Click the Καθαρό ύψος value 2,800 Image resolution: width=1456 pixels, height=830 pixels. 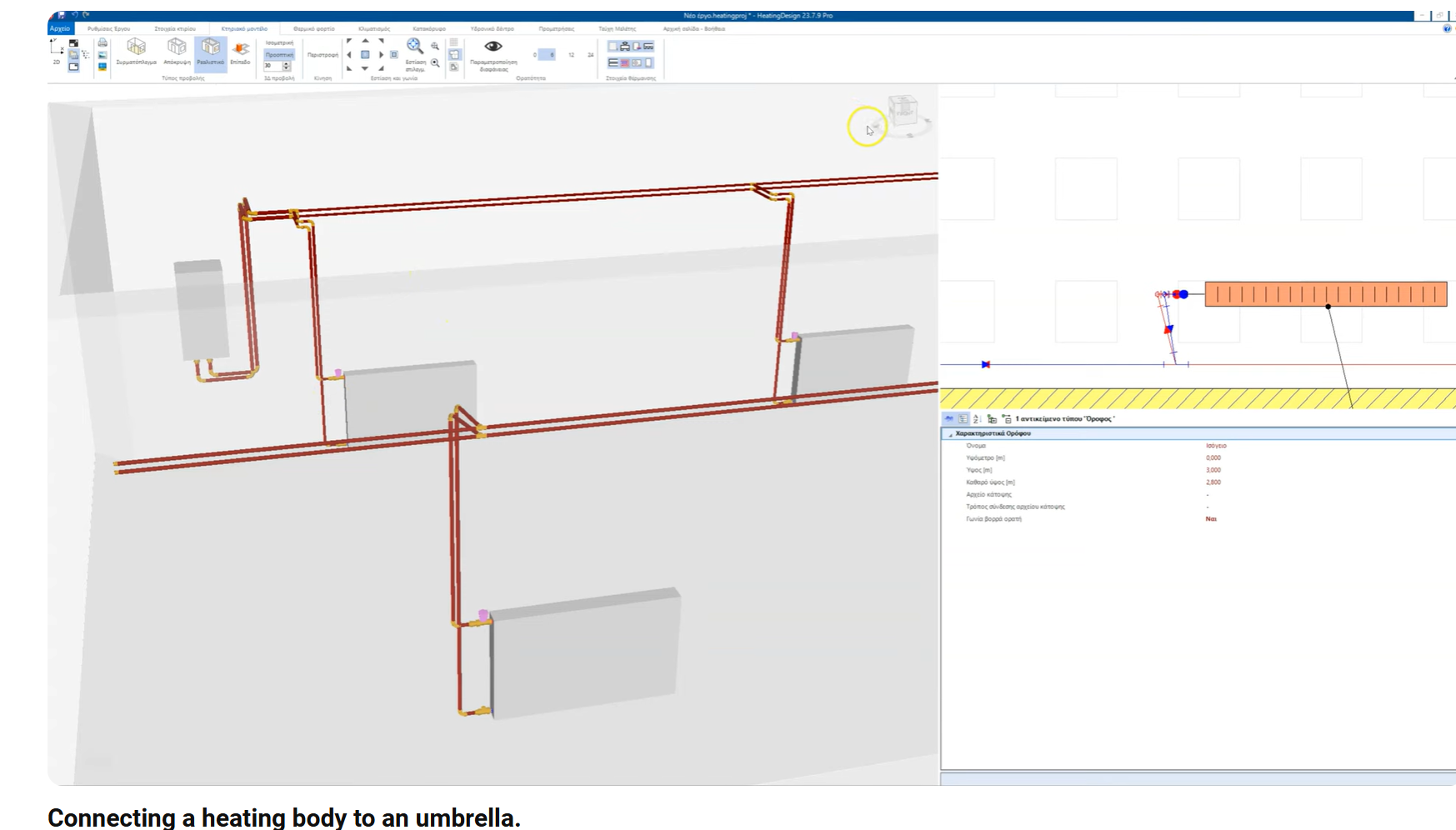tap(1213, 482)
